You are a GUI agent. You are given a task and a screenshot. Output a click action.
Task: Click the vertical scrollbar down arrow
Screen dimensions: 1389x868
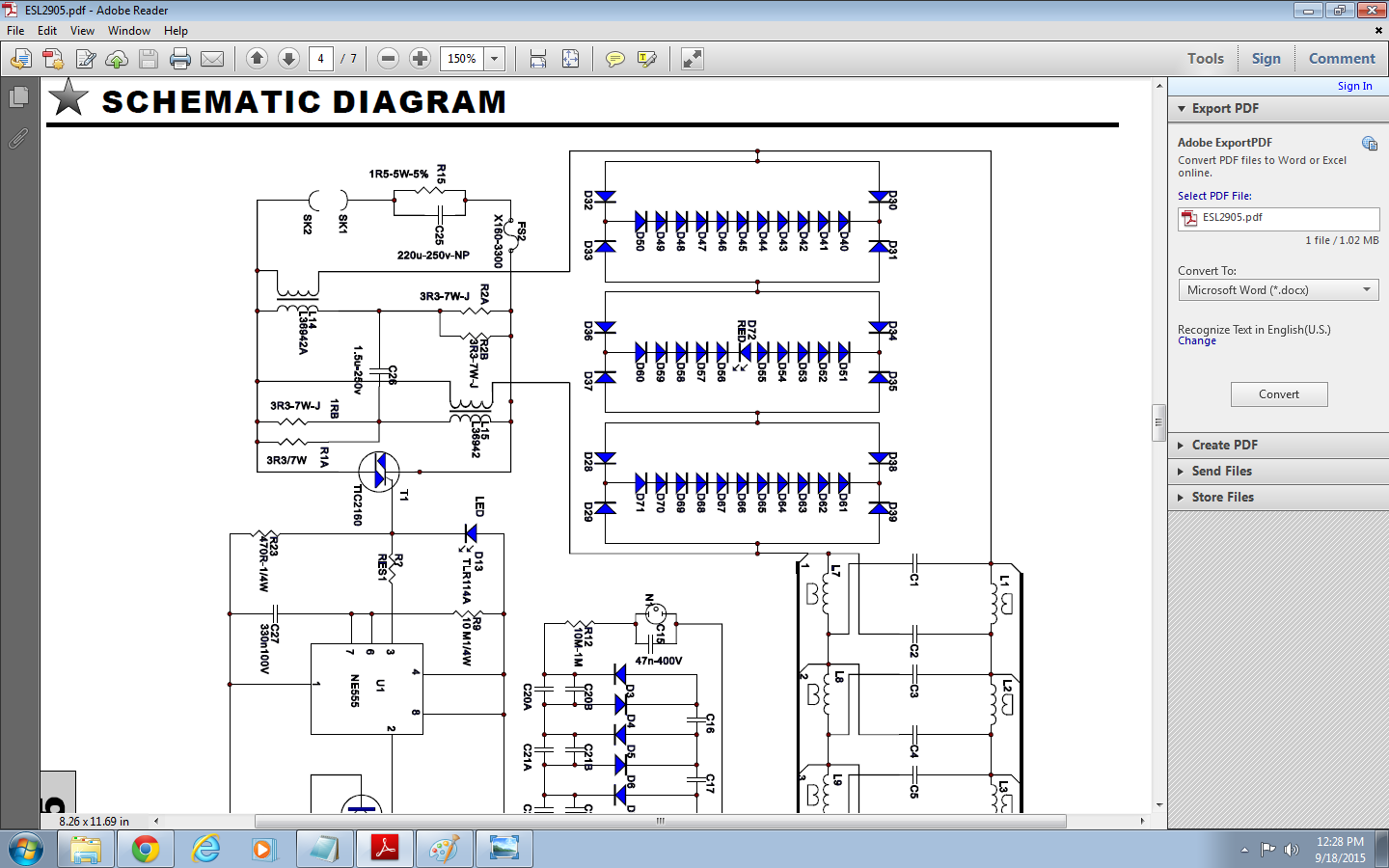click(x=1159, y=805)
